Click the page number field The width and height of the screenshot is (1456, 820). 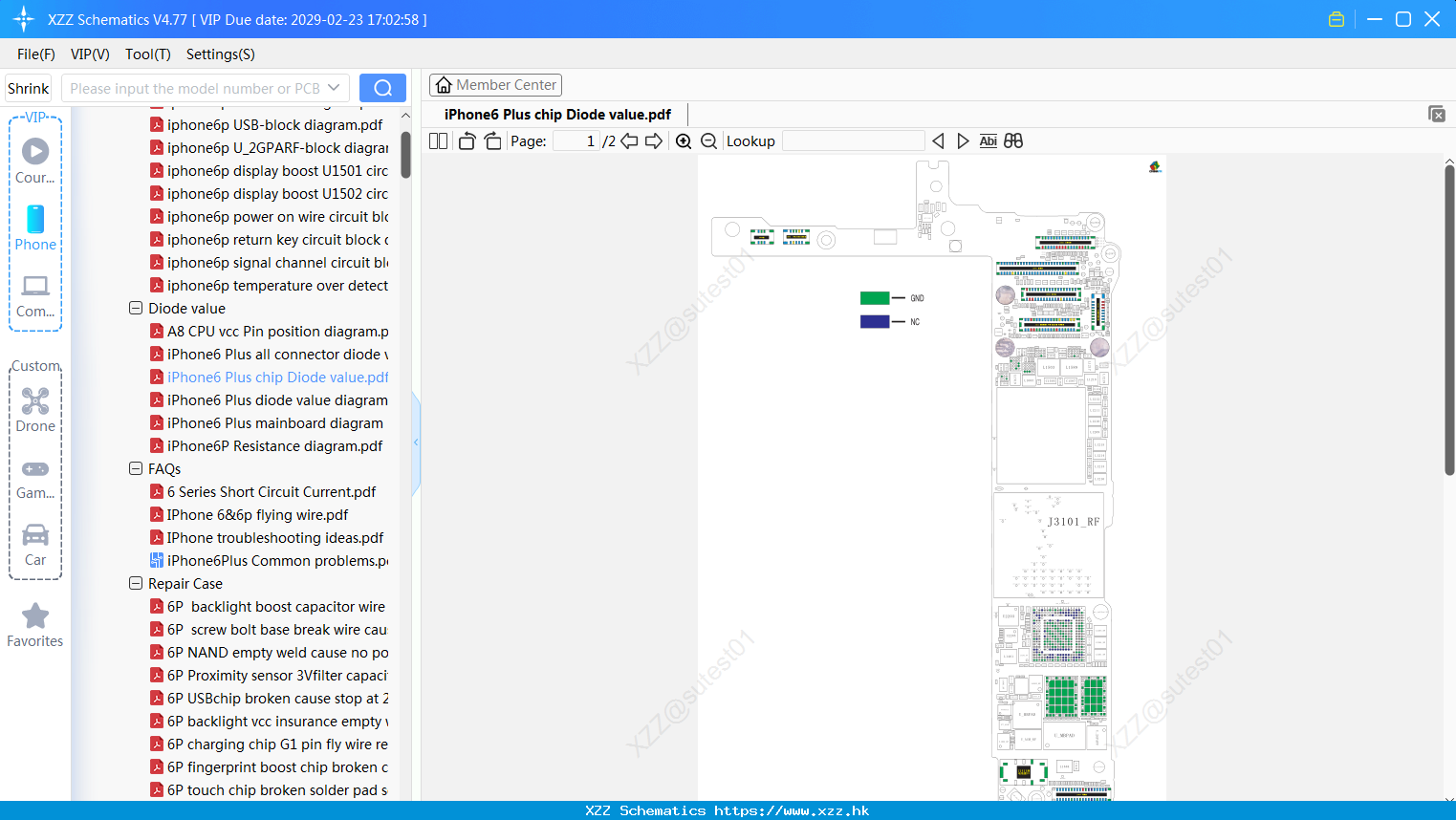576,140
